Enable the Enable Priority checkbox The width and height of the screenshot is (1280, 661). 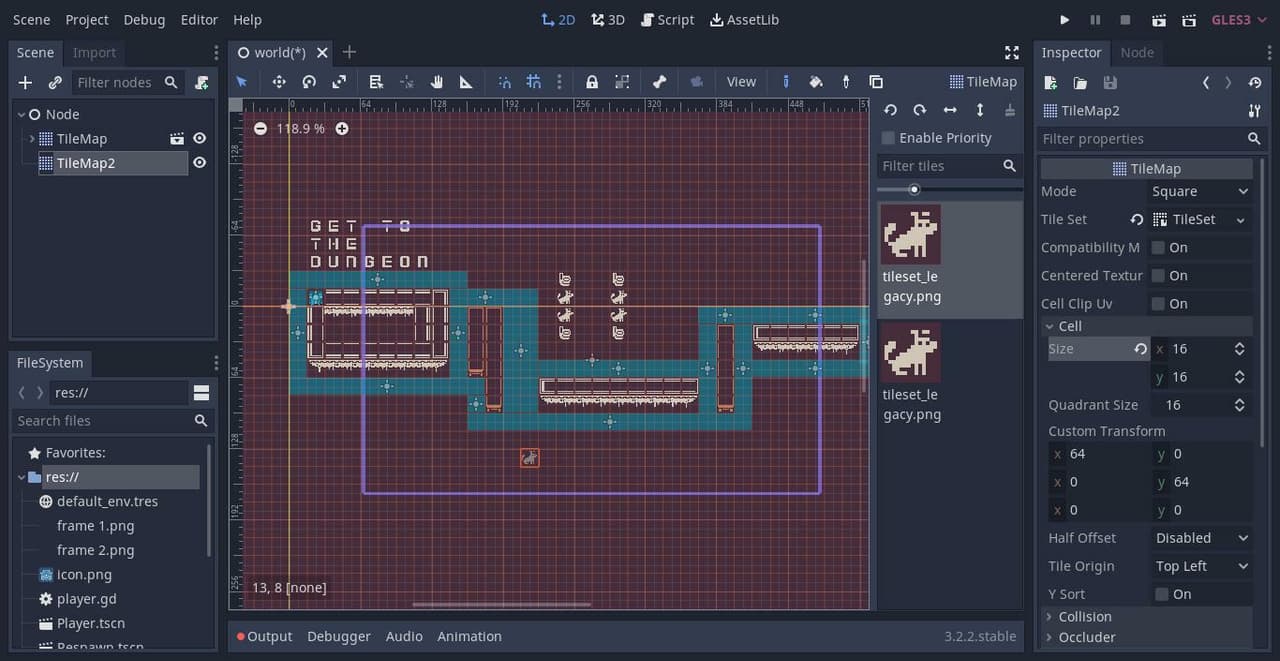(888, 138)
